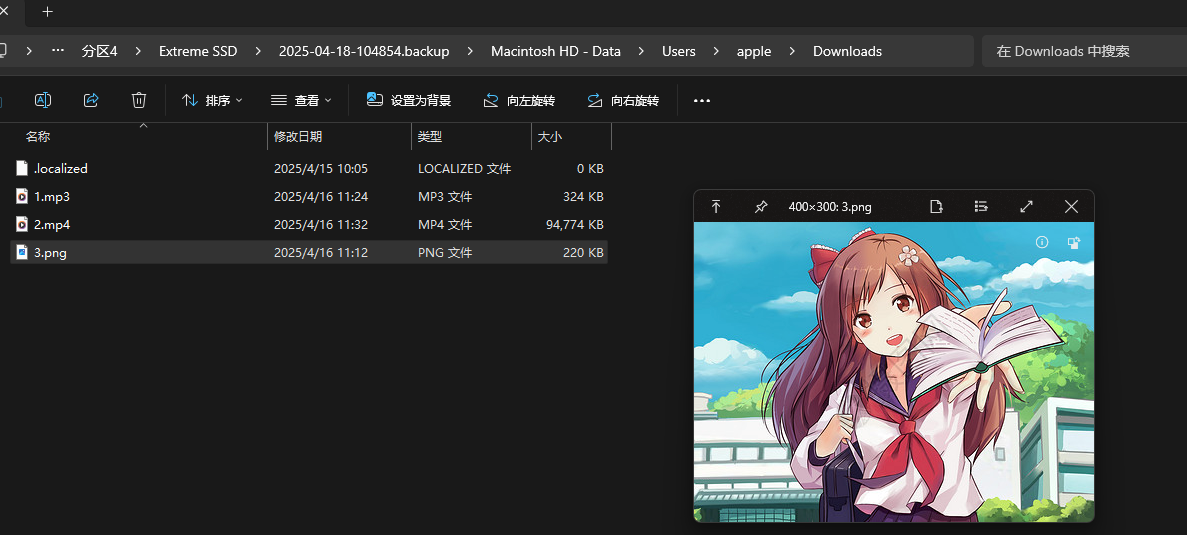The width and height of the screenshot is (1187, 535).
Task: Expand chevron after Users breadcrumb
Action: [716, 51]
